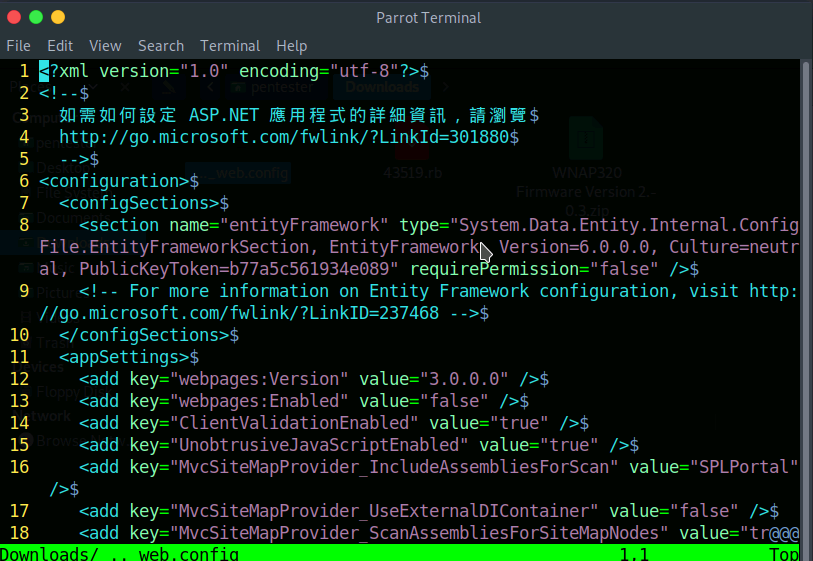This screenshot has height=561, width=813.
Task: Click the comment end marker on line 5
Action: click(x=74, y=159)
